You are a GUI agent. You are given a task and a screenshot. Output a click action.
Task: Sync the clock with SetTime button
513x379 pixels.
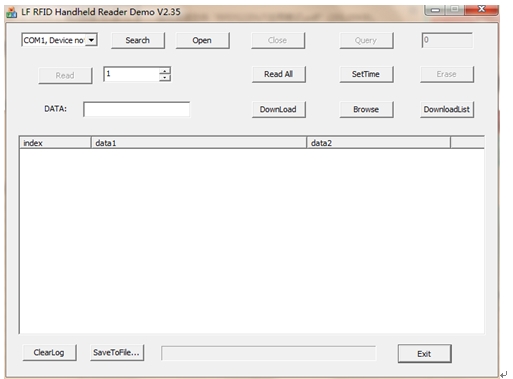pyautogui.click(x=366, y=74)
